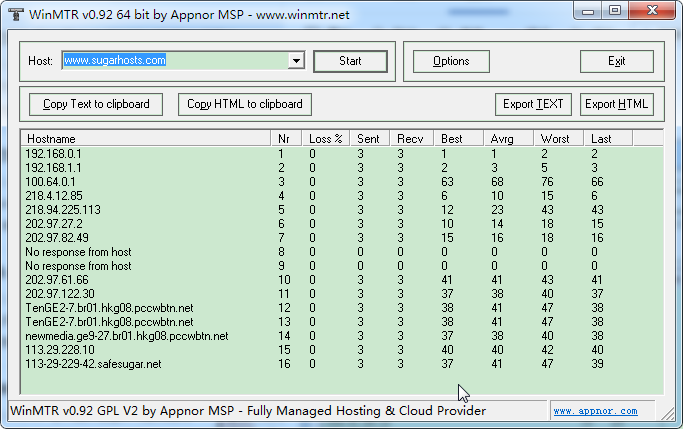Image resolution: width=683 pixels, height=429 pixels.
Task: Select the 202.97.82.49 row
Action: 342,238
